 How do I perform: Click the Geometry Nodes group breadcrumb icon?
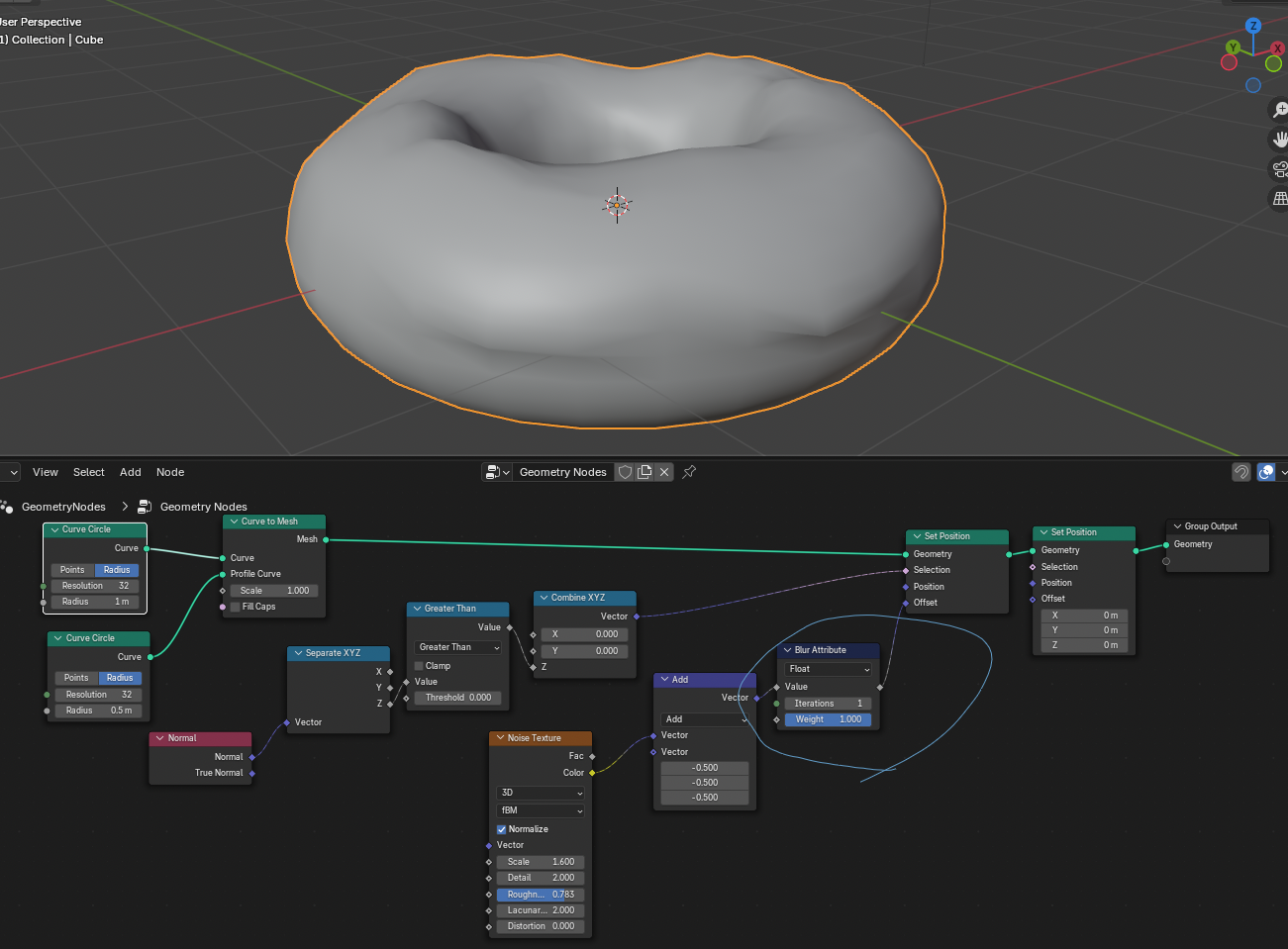pyautogui.click(x=145, y=507)
